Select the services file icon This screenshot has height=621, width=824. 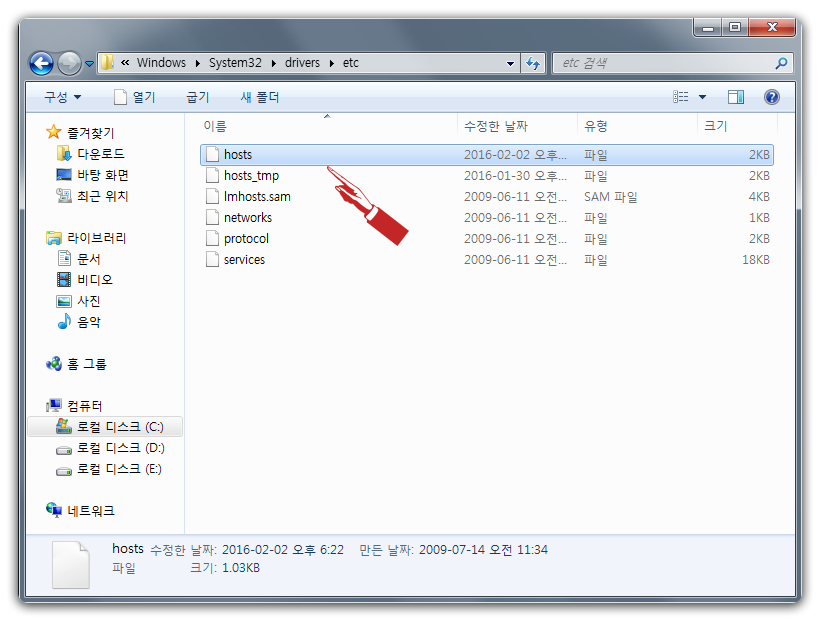click(212, 260)
